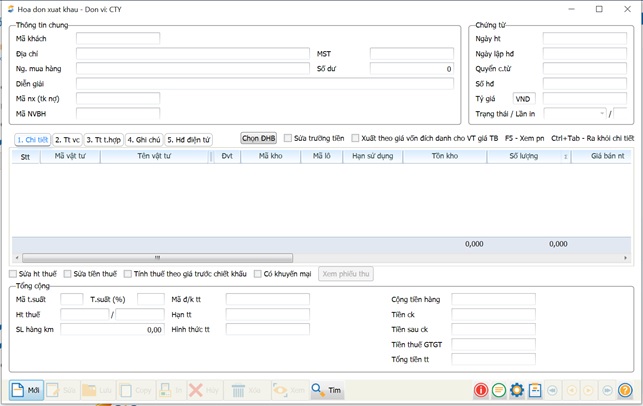
Task: Open the Số lượng column sort arrow
Action: coord(565,157)
